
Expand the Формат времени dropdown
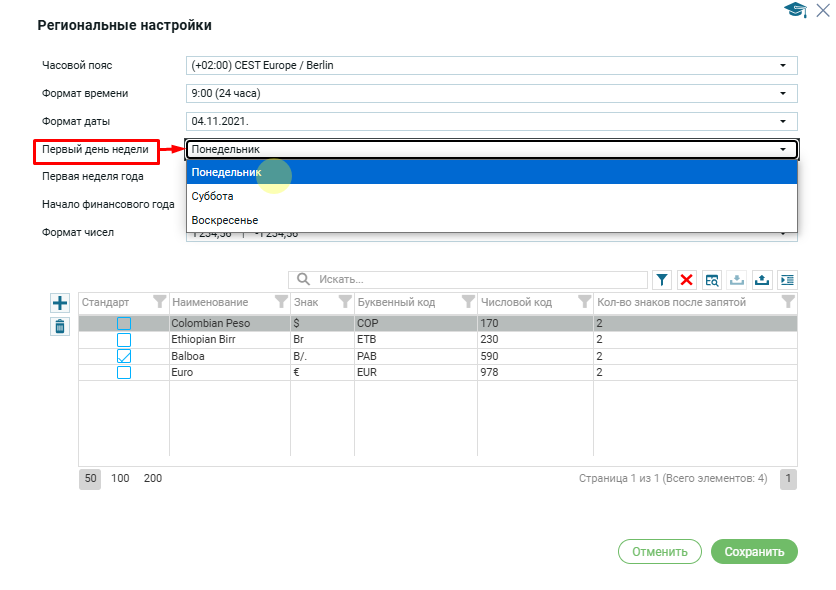click(x=491, y=93)
